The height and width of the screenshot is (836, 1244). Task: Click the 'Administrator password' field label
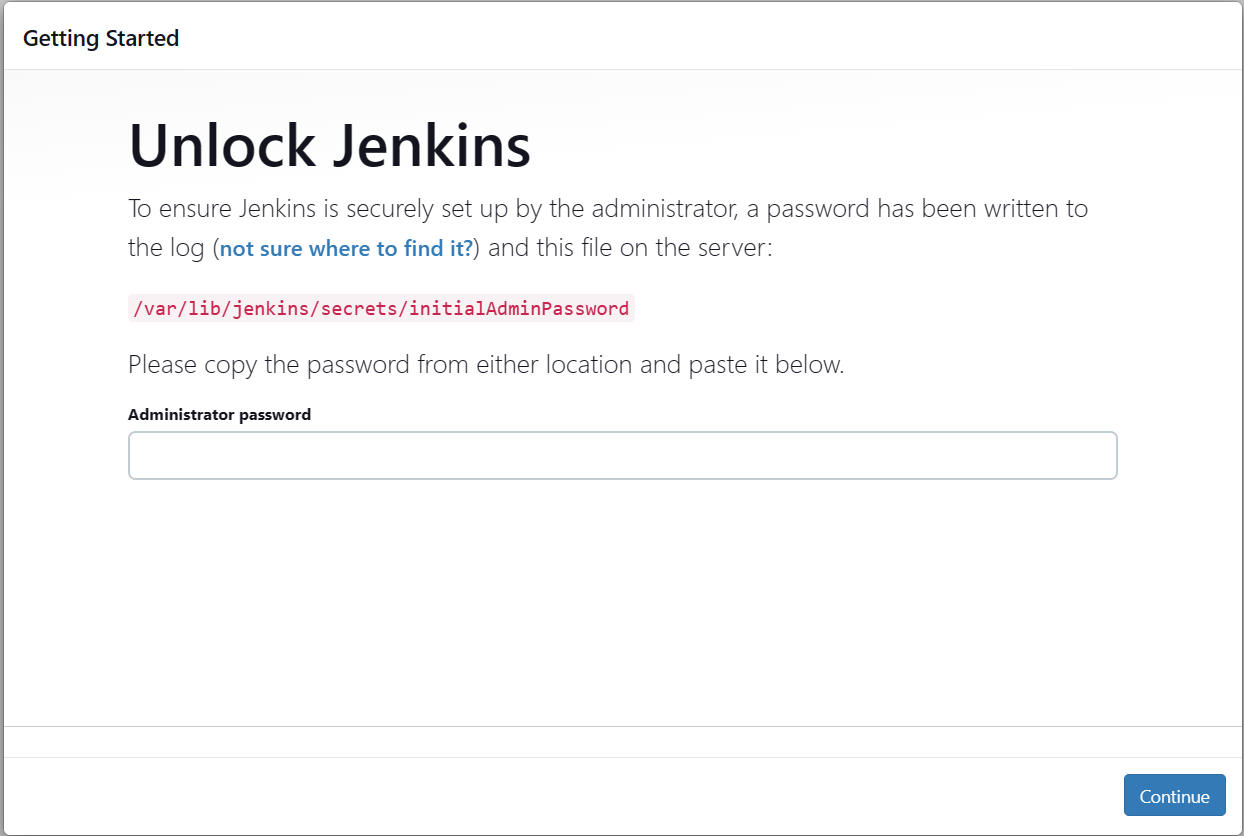[x=219, y=414]
